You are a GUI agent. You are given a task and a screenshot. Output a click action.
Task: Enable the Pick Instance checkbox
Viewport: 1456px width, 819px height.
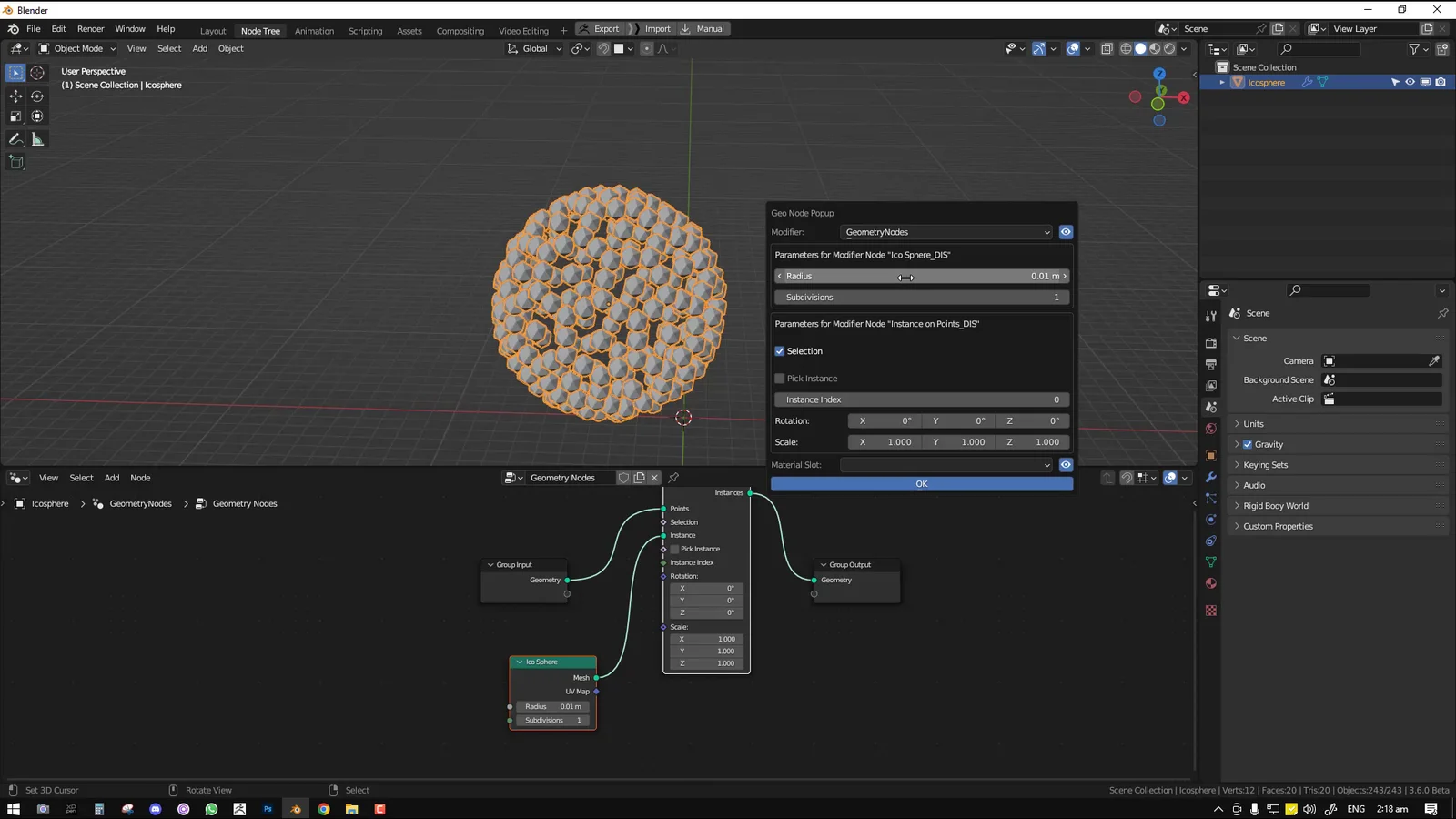click(780, 378)
